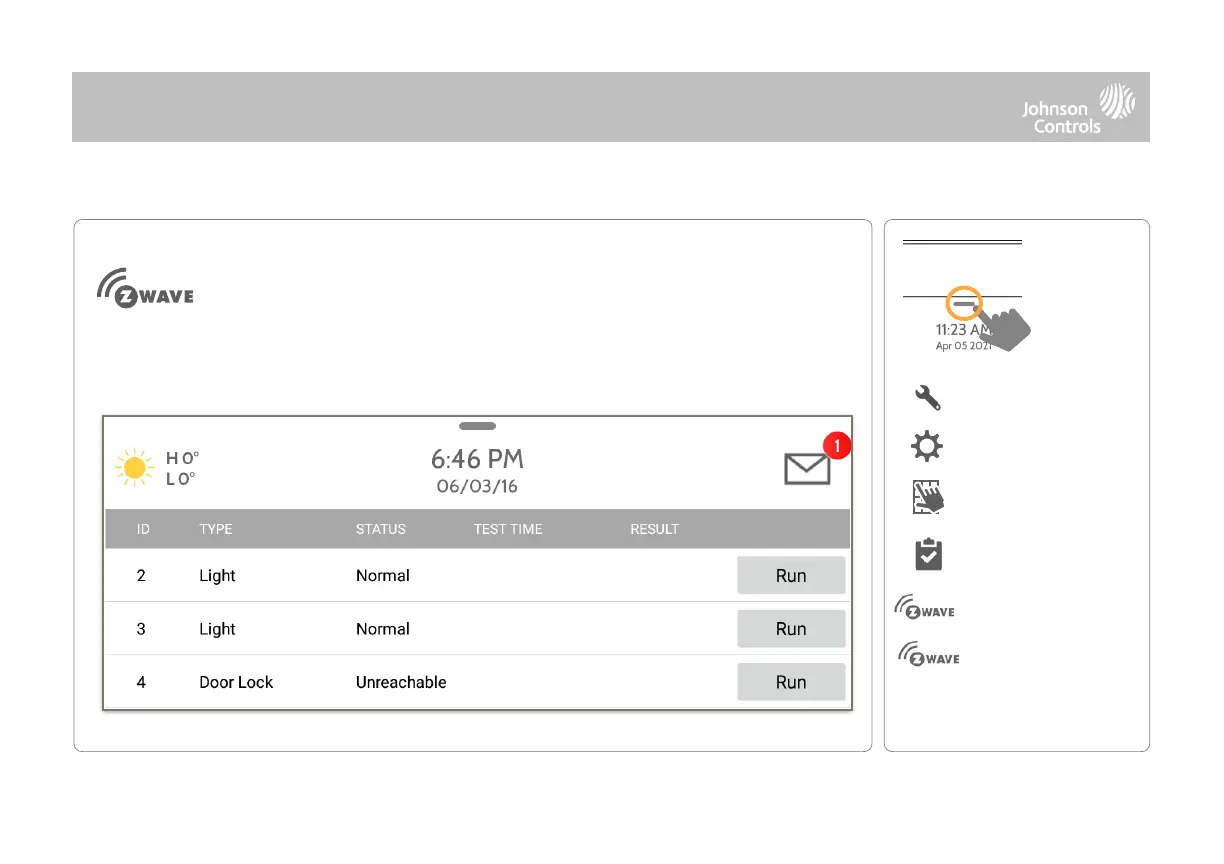Image resolution: width=1224 pixels, height=864 pixels.
Task: Click the TEST TIME column header
Action: tap(508, 529)
